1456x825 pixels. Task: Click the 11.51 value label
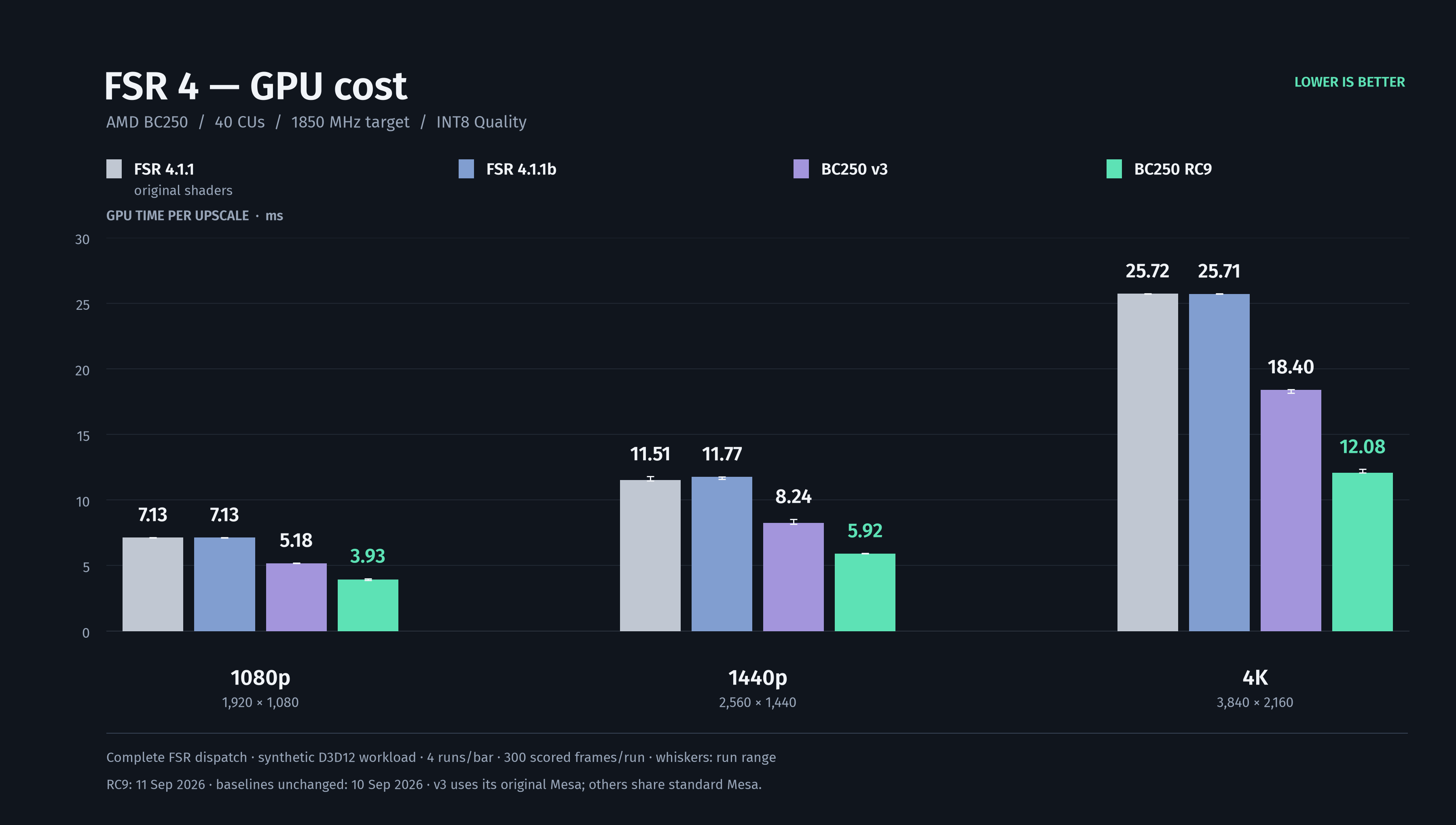650,454
